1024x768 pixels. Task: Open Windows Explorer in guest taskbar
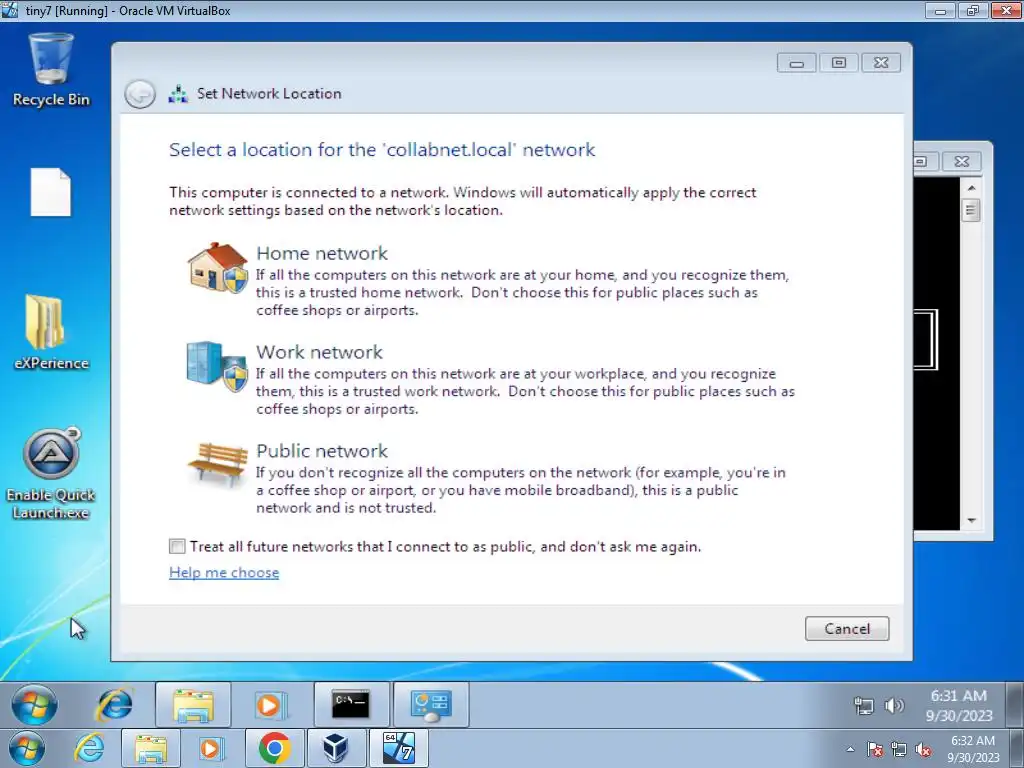193,705
